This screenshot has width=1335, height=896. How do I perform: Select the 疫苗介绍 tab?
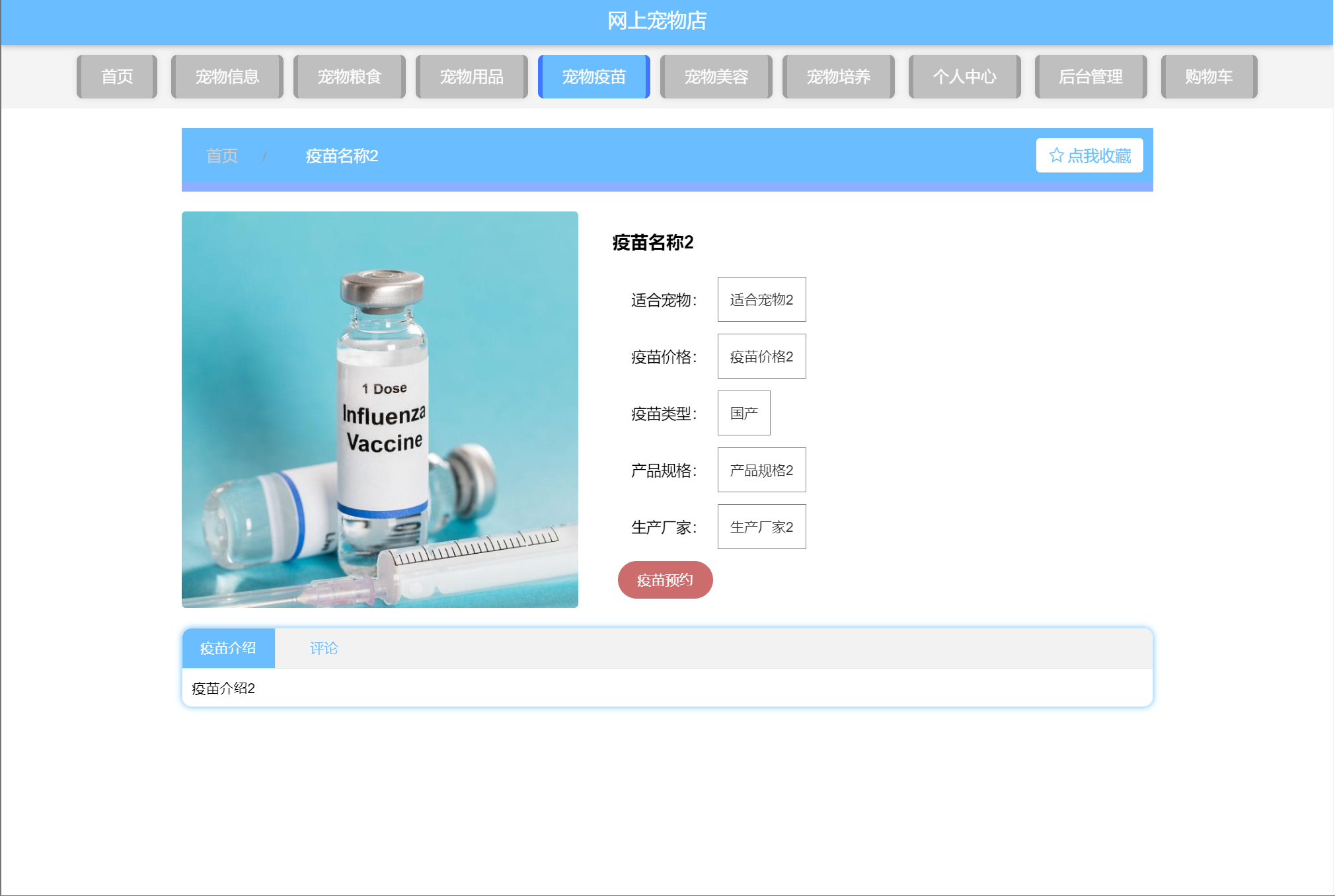pos(228,648)
